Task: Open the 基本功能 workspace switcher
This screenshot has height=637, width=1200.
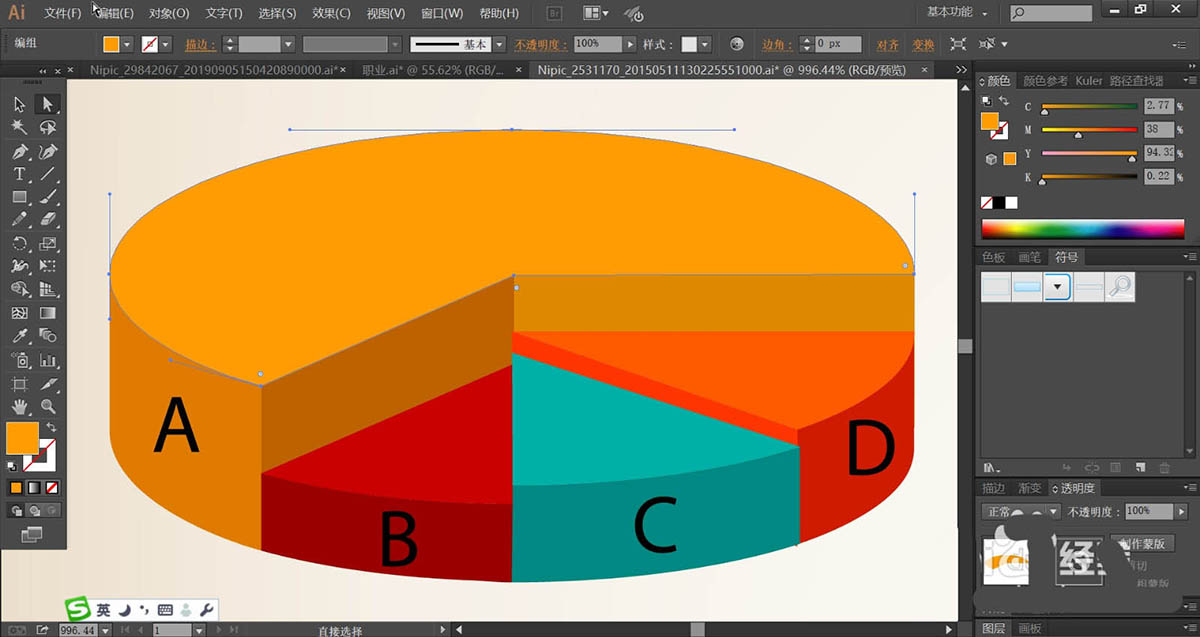Action: [958, 13]
